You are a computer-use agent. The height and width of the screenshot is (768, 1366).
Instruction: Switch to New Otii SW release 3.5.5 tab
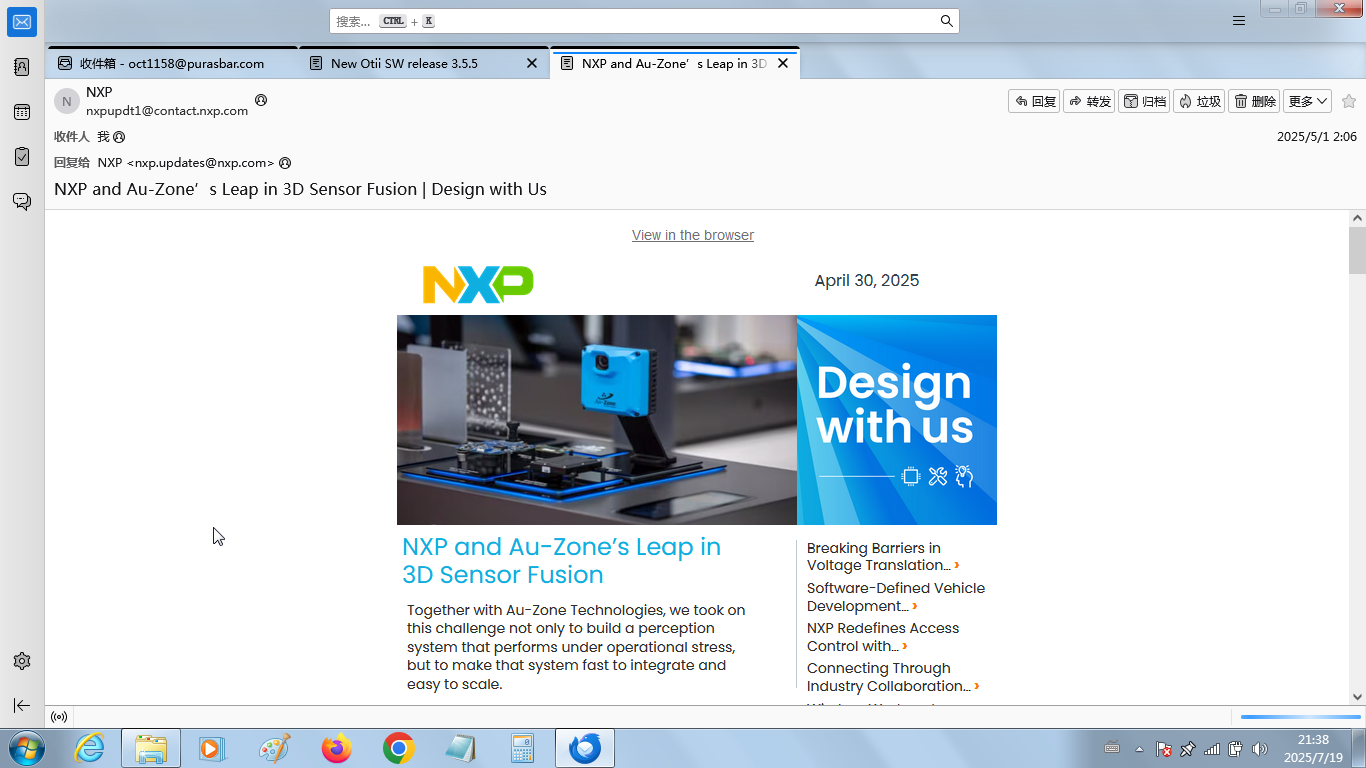(424, 63)
